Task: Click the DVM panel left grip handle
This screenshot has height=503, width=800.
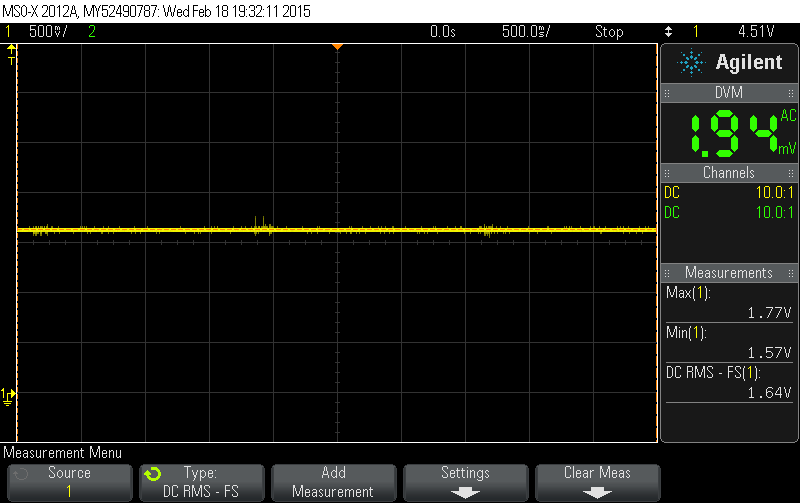Action: tap(667, 93)
